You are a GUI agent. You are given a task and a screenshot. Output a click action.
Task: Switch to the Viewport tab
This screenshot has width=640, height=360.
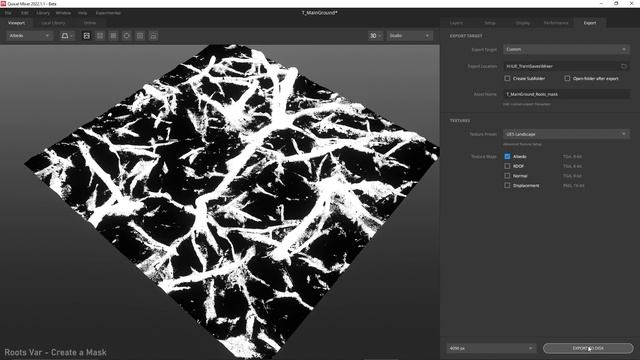(17, 23)
